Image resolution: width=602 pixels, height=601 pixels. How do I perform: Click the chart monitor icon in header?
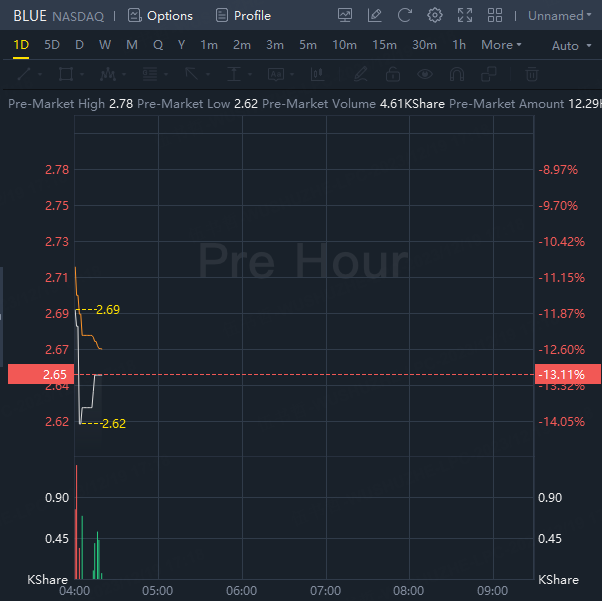[344, 16]
